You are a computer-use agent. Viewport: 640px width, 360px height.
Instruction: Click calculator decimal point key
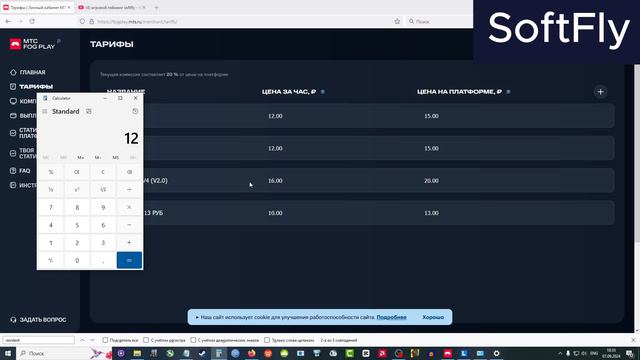[103, 260]
